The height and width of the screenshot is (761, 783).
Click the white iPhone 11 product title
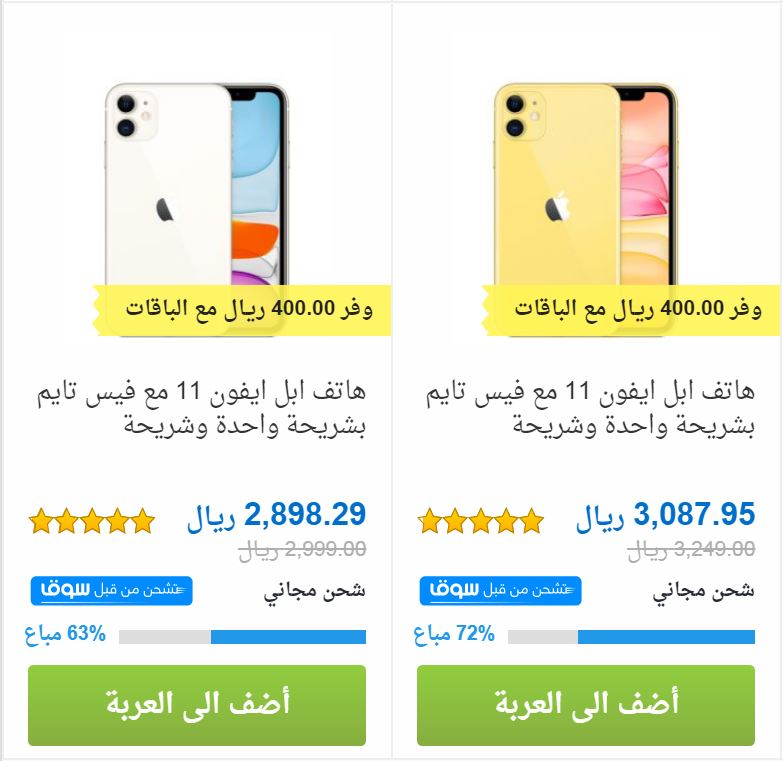point(201,408)
